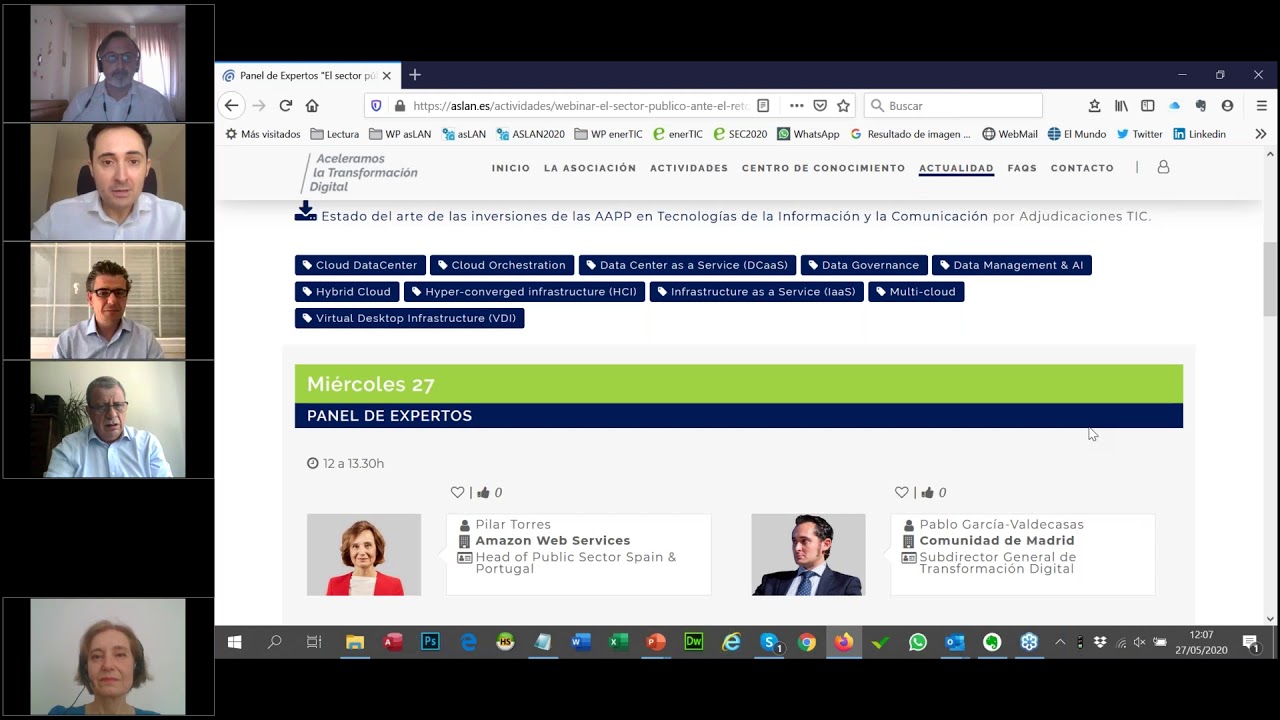Open Pilar Torres photo thumbnail

(x=364, y=555)
